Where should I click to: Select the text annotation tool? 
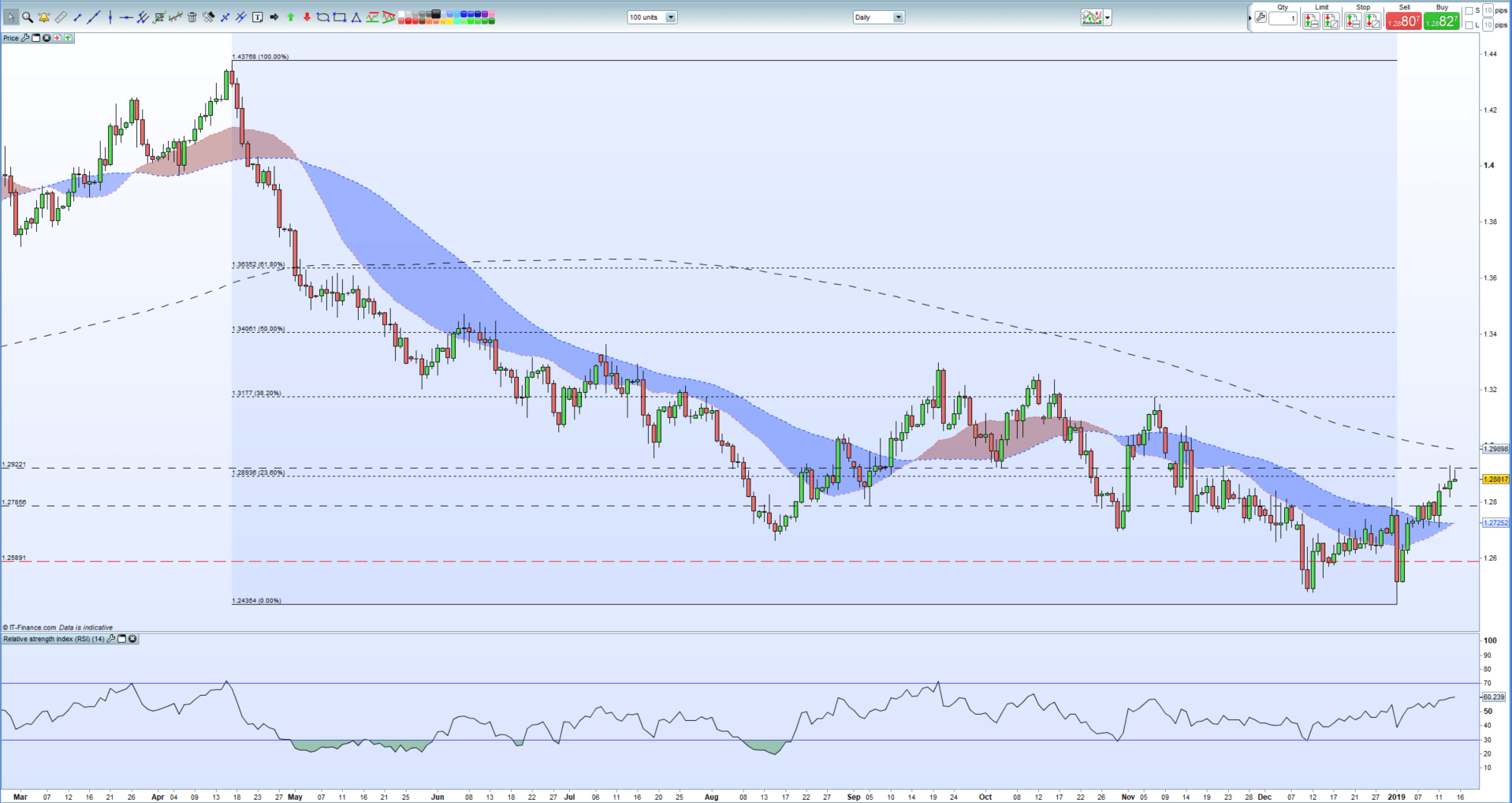coord(257,17)
